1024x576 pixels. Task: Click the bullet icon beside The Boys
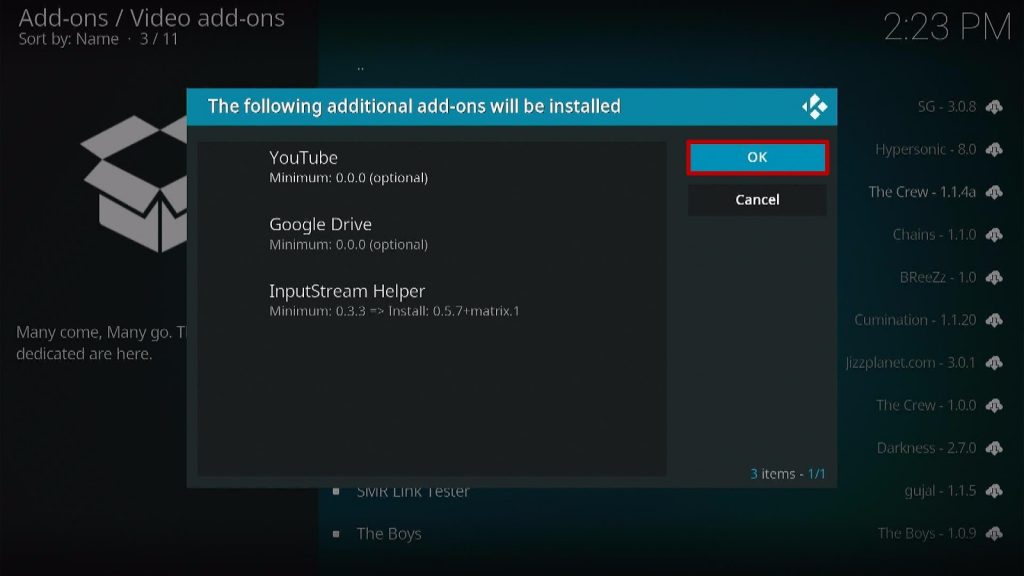point(336,534)
